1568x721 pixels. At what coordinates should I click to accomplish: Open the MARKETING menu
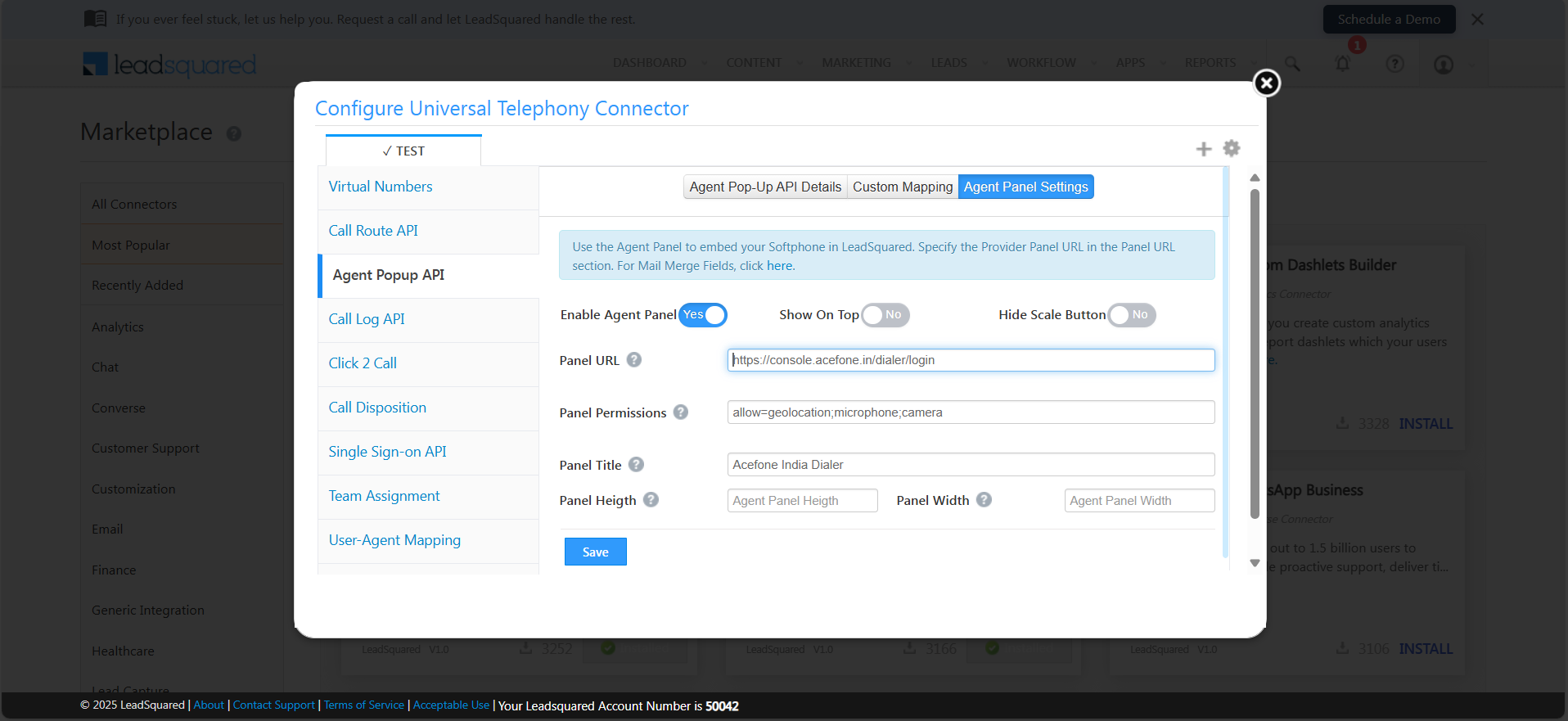tap(856, 63)
